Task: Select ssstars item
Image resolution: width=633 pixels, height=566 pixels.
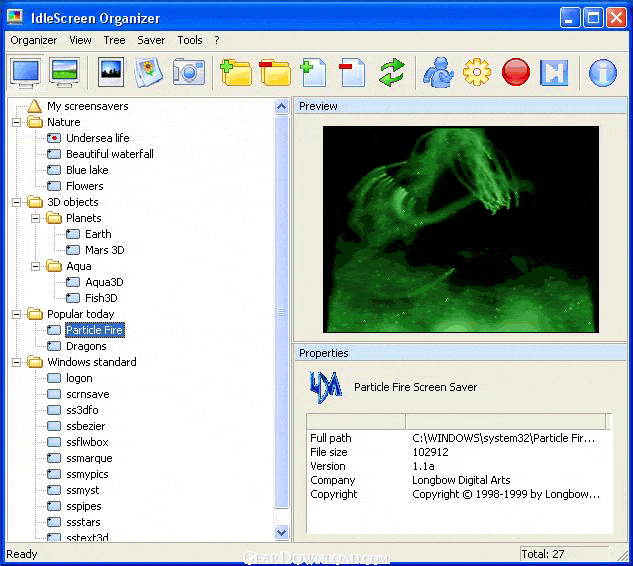Action: coord(83,522)
